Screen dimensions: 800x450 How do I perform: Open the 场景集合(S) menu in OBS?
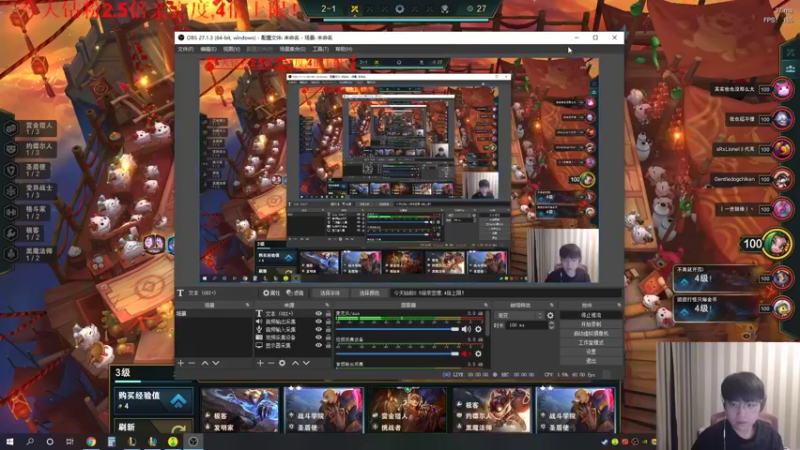(292, 49)
